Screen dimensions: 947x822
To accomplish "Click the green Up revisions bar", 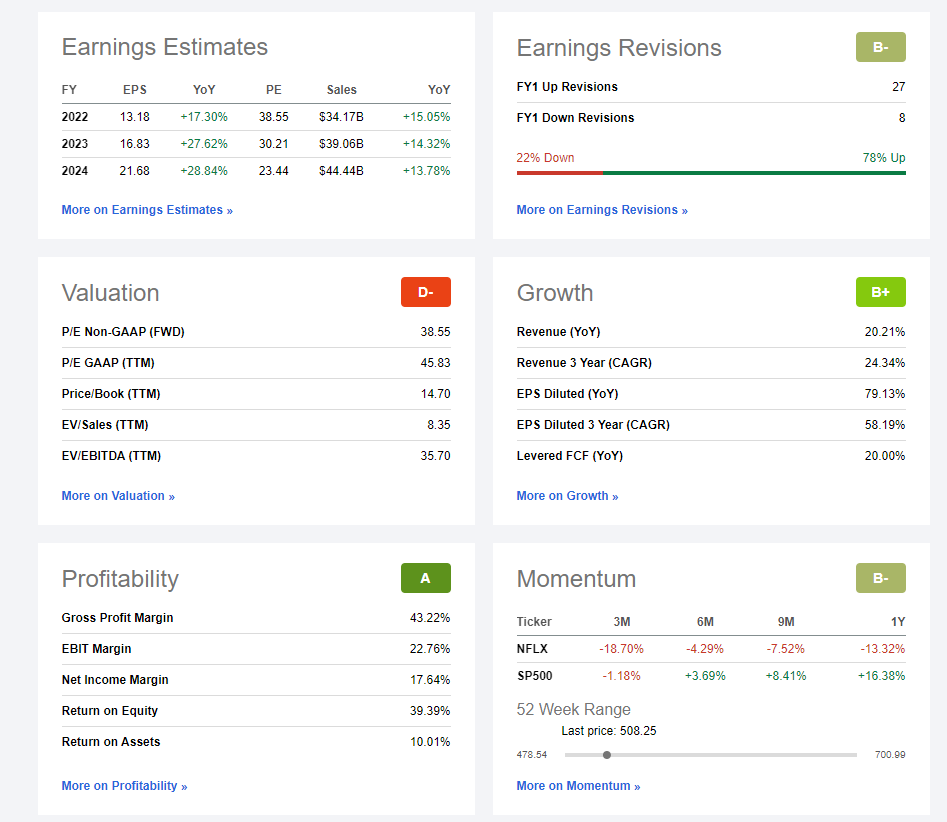I will pyautogui.click(x=754, y=173).
